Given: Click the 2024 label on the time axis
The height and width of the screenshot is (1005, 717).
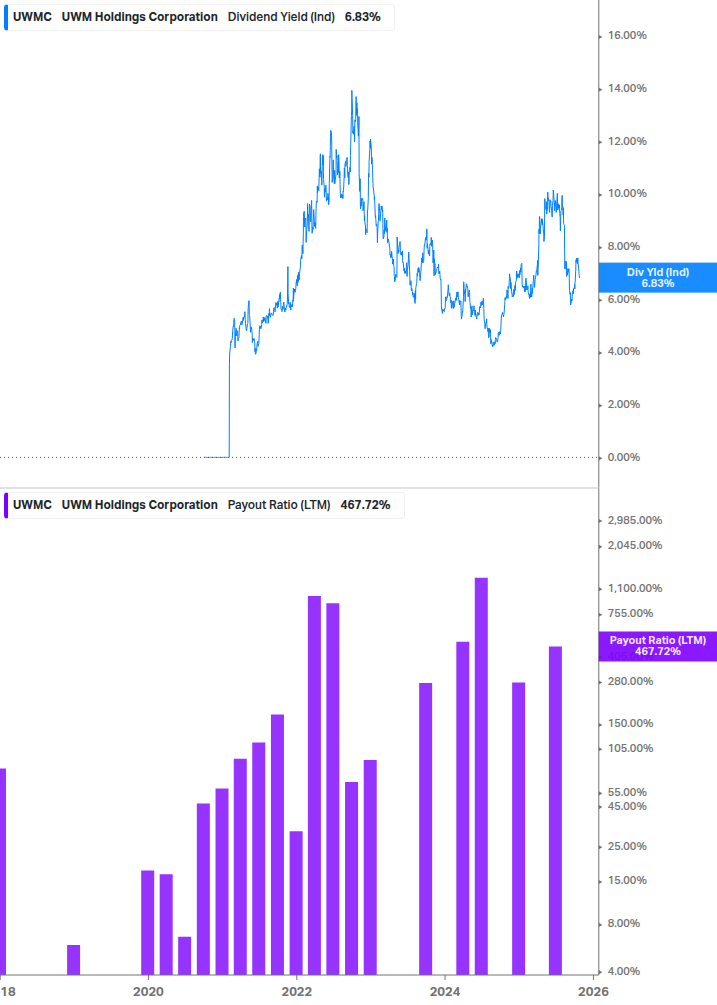Looking at the screenshot, I should pos(445,991).
